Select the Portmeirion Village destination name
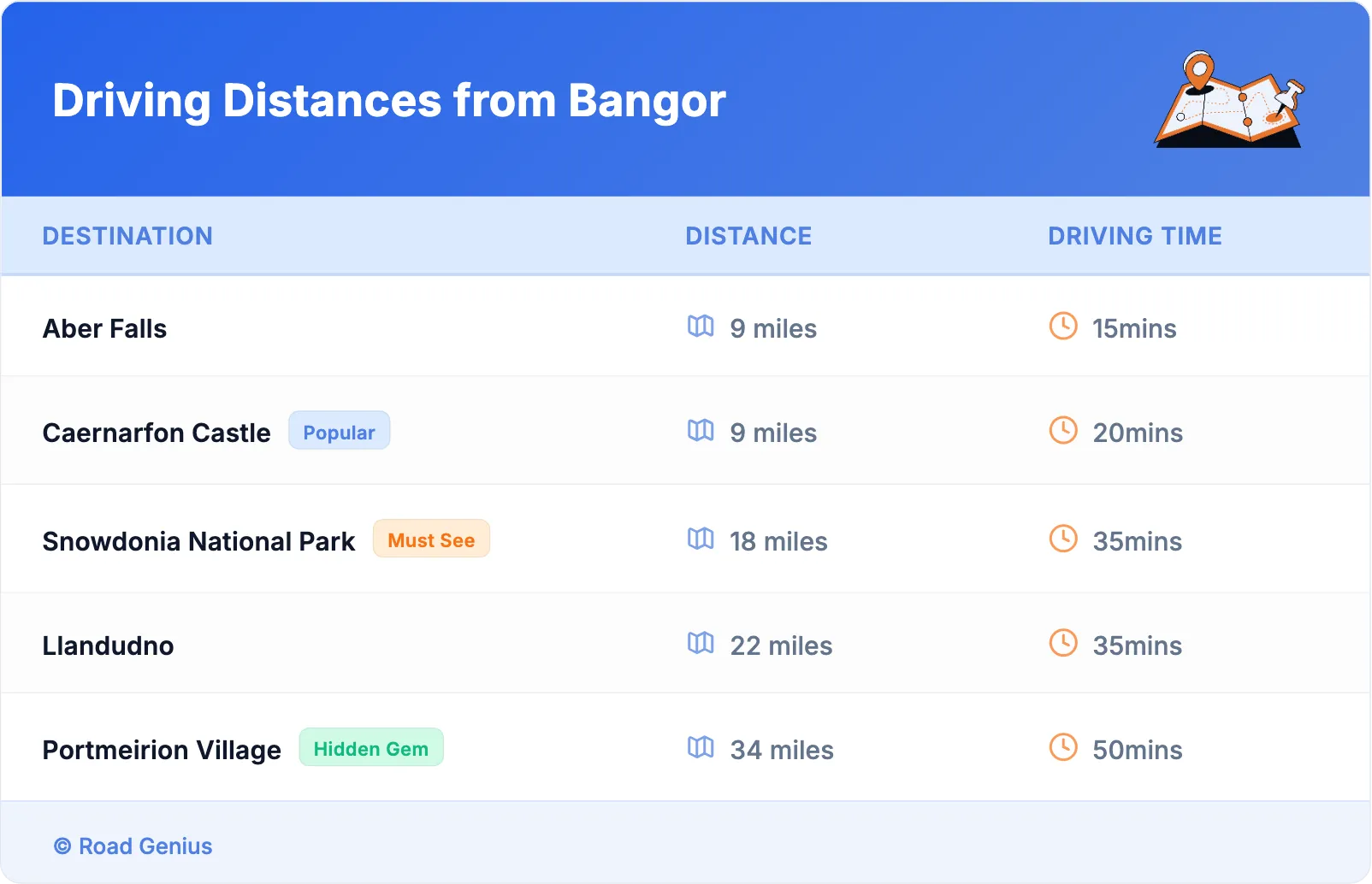 pos(162,751)
